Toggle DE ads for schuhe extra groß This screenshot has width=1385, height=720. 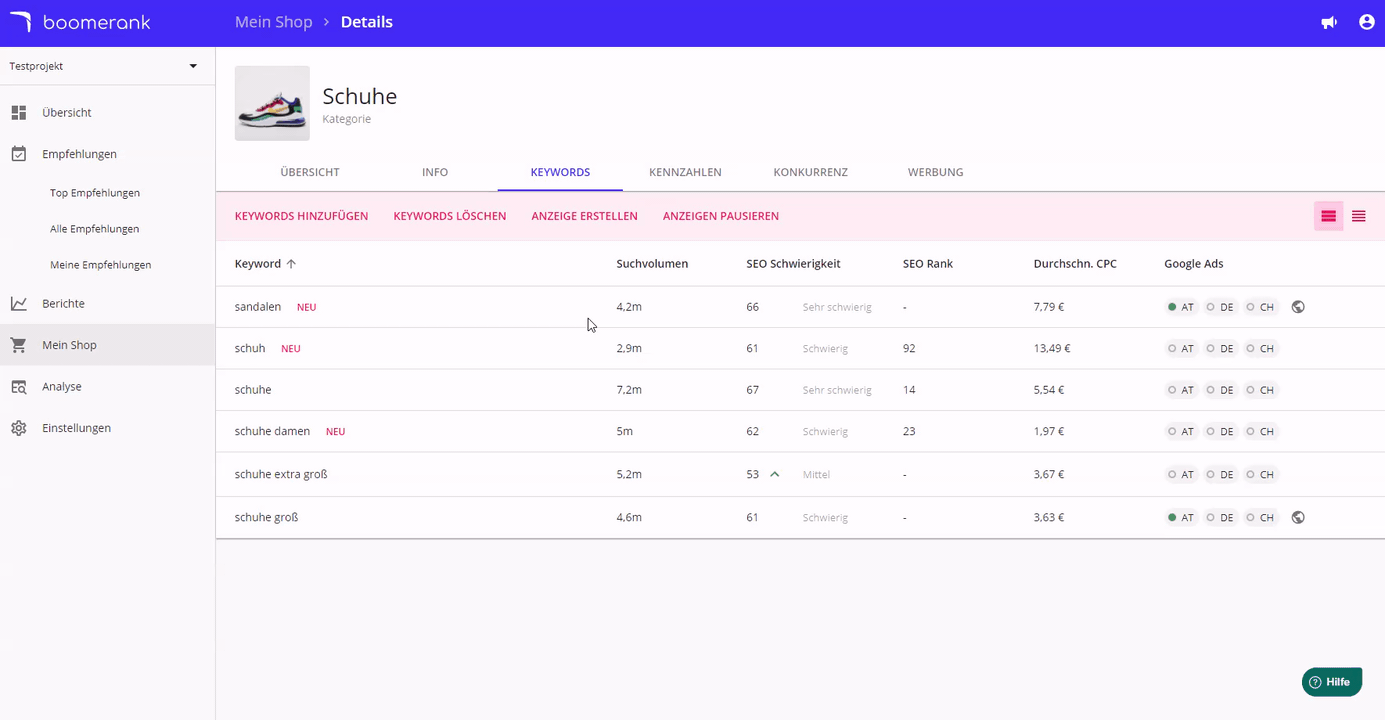[1220, 475]
